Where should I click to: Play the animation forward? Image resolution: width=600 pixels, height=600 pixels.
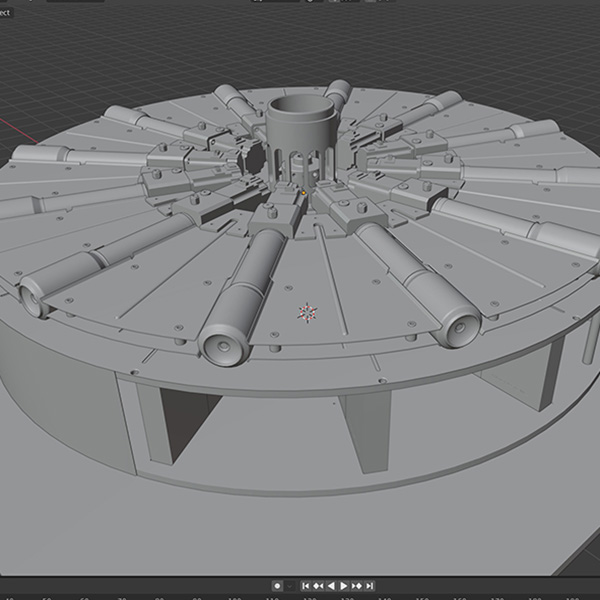[x=344, y=586]
